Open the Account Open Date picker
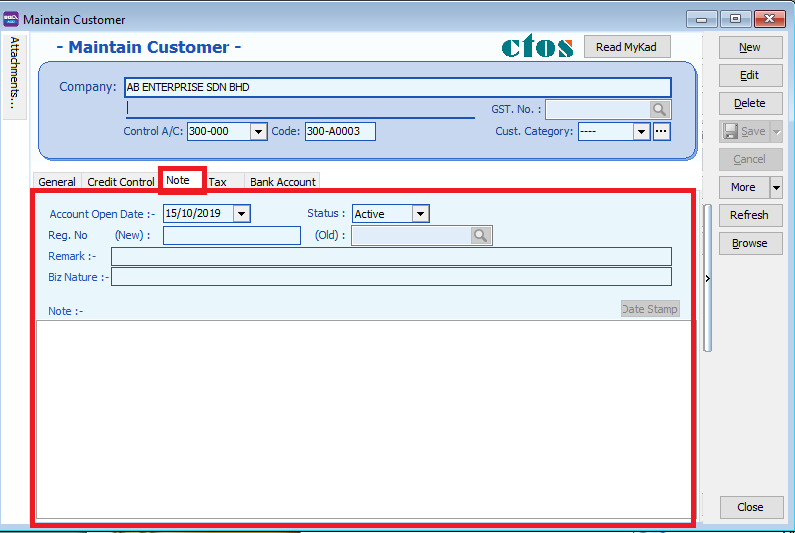Image resolution: width=795 pixels, height=533 pixels. (x=241, y=213)
